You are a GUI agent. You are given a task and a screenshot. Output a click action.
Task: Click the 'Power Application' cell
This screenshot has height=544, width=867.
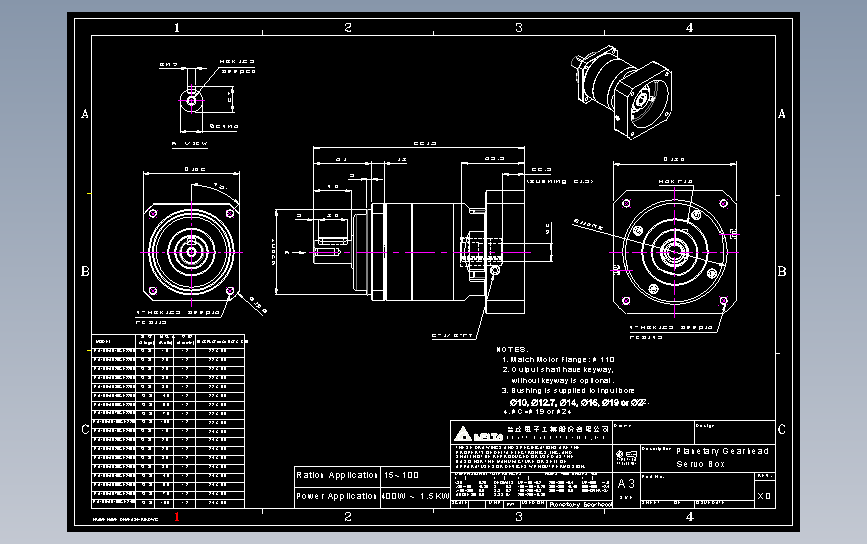click(337, 496)
